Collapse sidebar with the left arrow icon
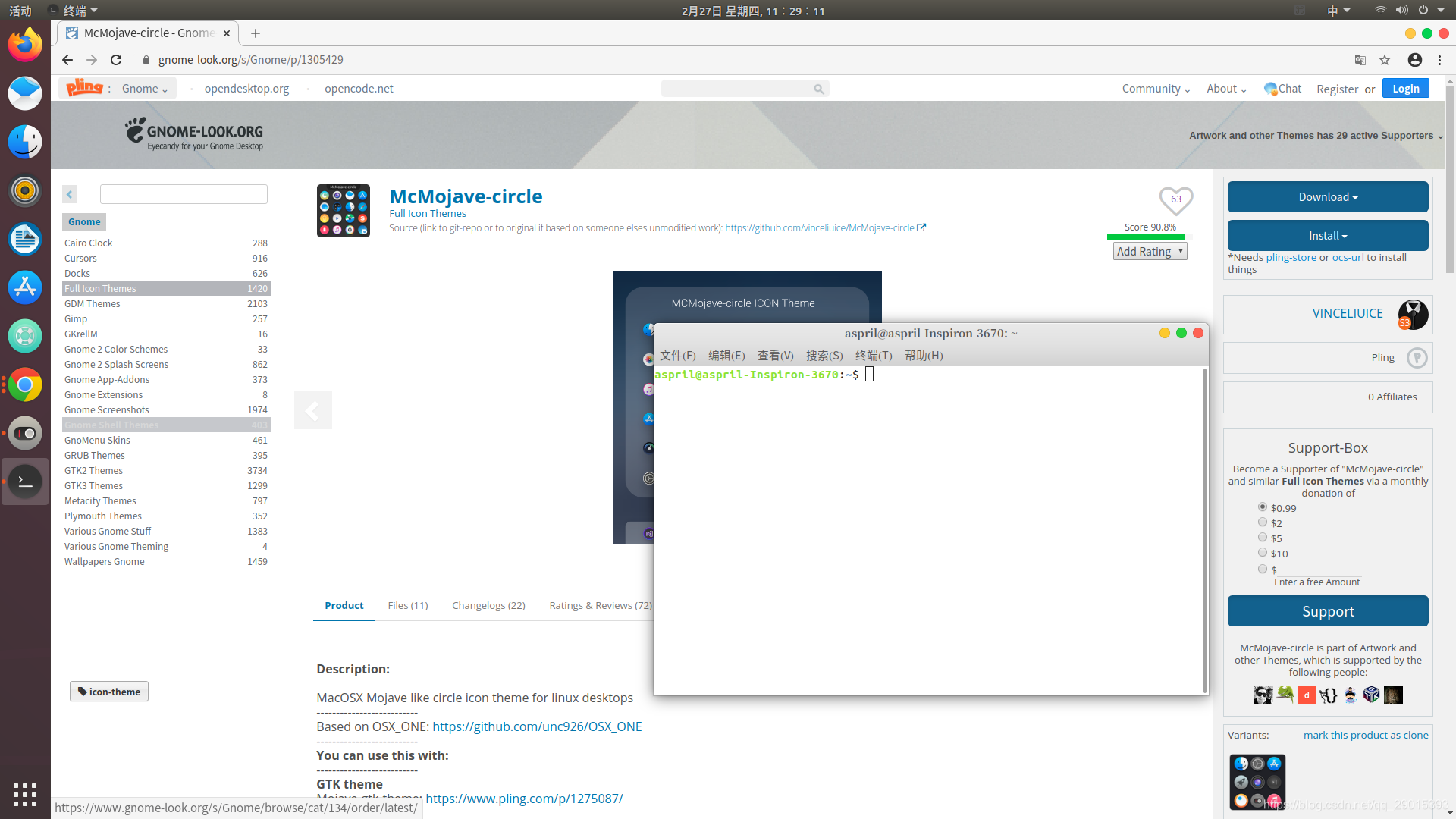The image size is (1456, 819). (x=70, y=194)
